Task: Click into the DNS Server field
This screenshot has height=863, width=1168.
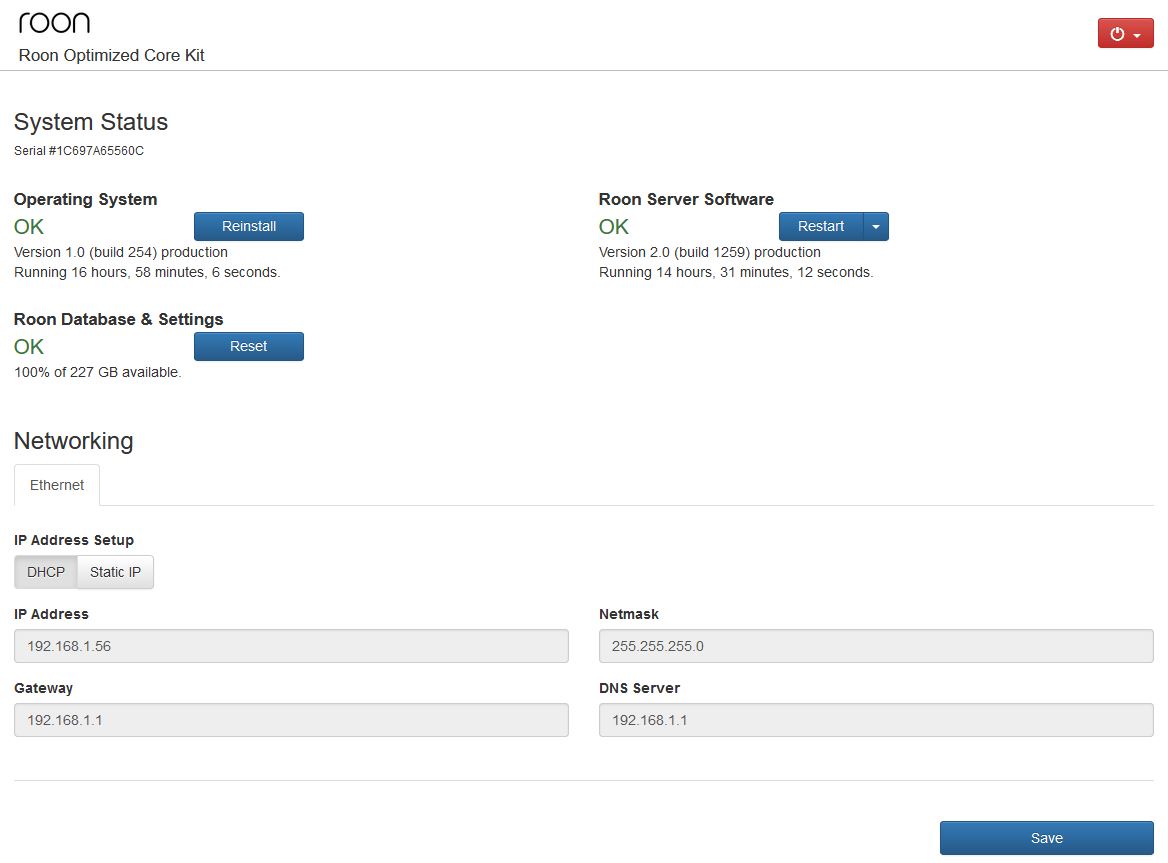Action: coord(875,720)
